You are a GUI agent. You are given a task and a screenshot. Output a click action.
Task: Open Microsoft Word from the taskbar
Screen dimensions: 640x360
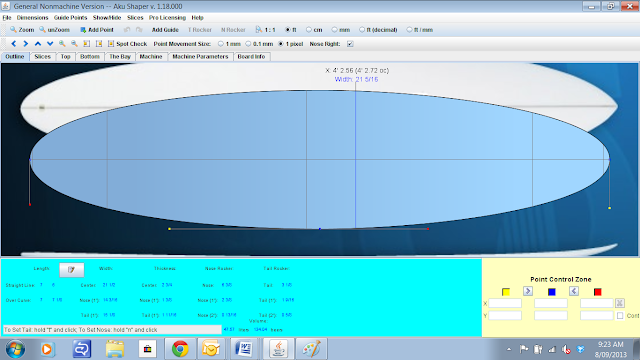(244, 349)
